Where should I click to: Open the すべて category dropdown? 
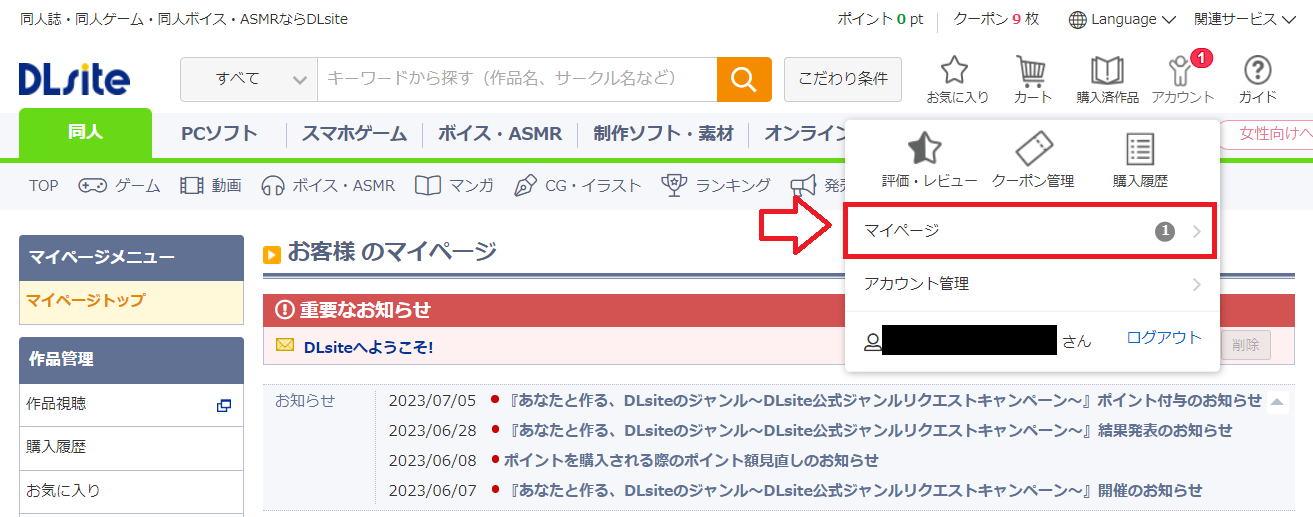[x=248, y=79]
